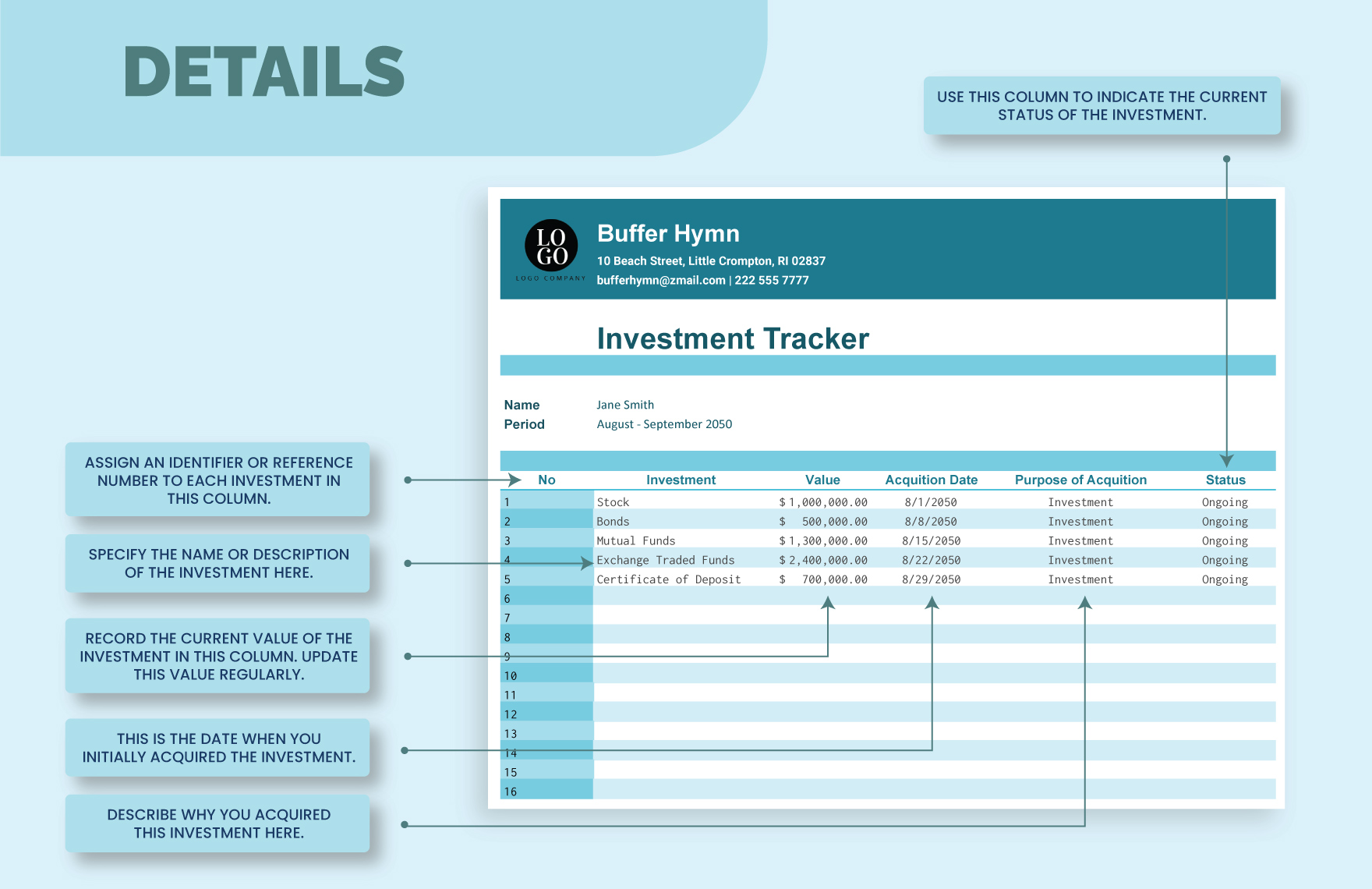1372x889 pixels.
Task: Click the Purpose cell in the Stock row
Action: tap(1080, 502)
